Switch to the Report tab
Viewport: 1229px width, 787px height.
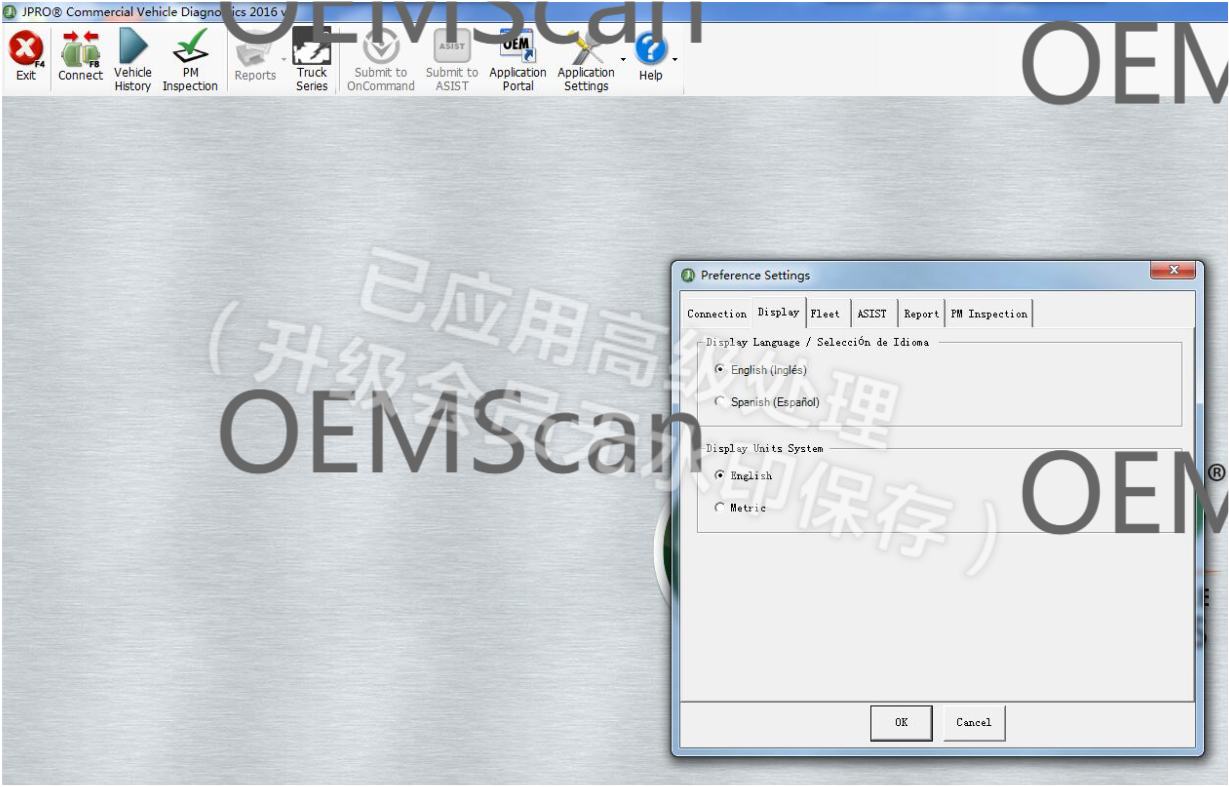pos(921,314)
